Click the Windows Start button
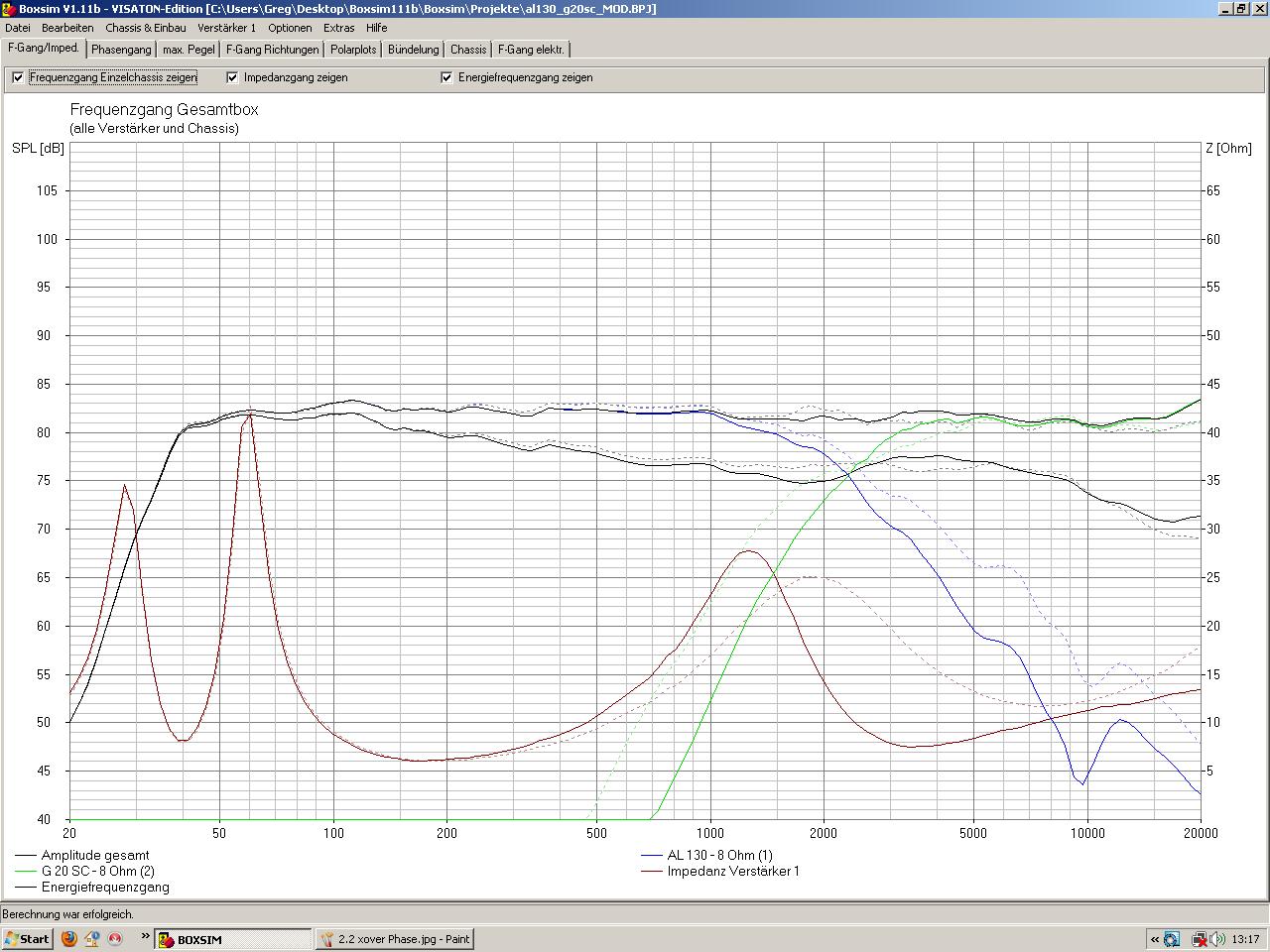This screenshot has width=1270, height=952. 27,938
